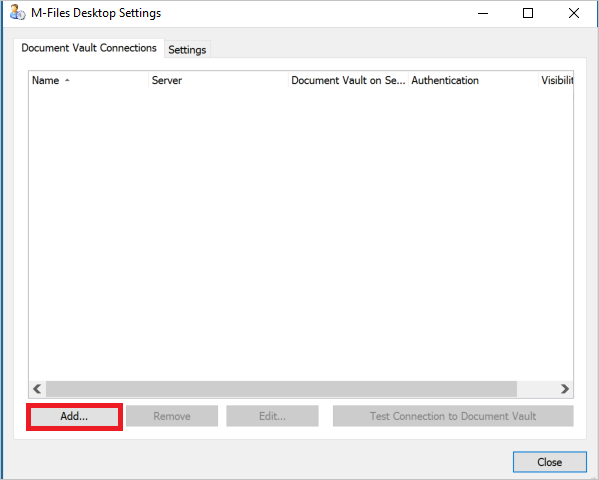Switch to the Settings tab

tap(187, 50)
